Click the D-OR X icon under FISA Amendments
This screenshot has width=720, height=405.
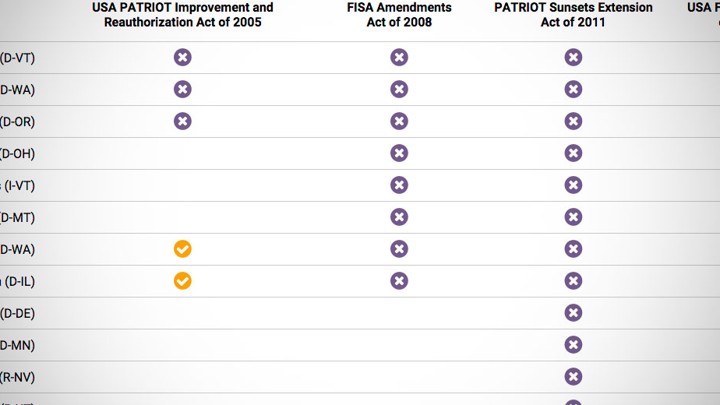pyautogui.click(x=399, y=121)
